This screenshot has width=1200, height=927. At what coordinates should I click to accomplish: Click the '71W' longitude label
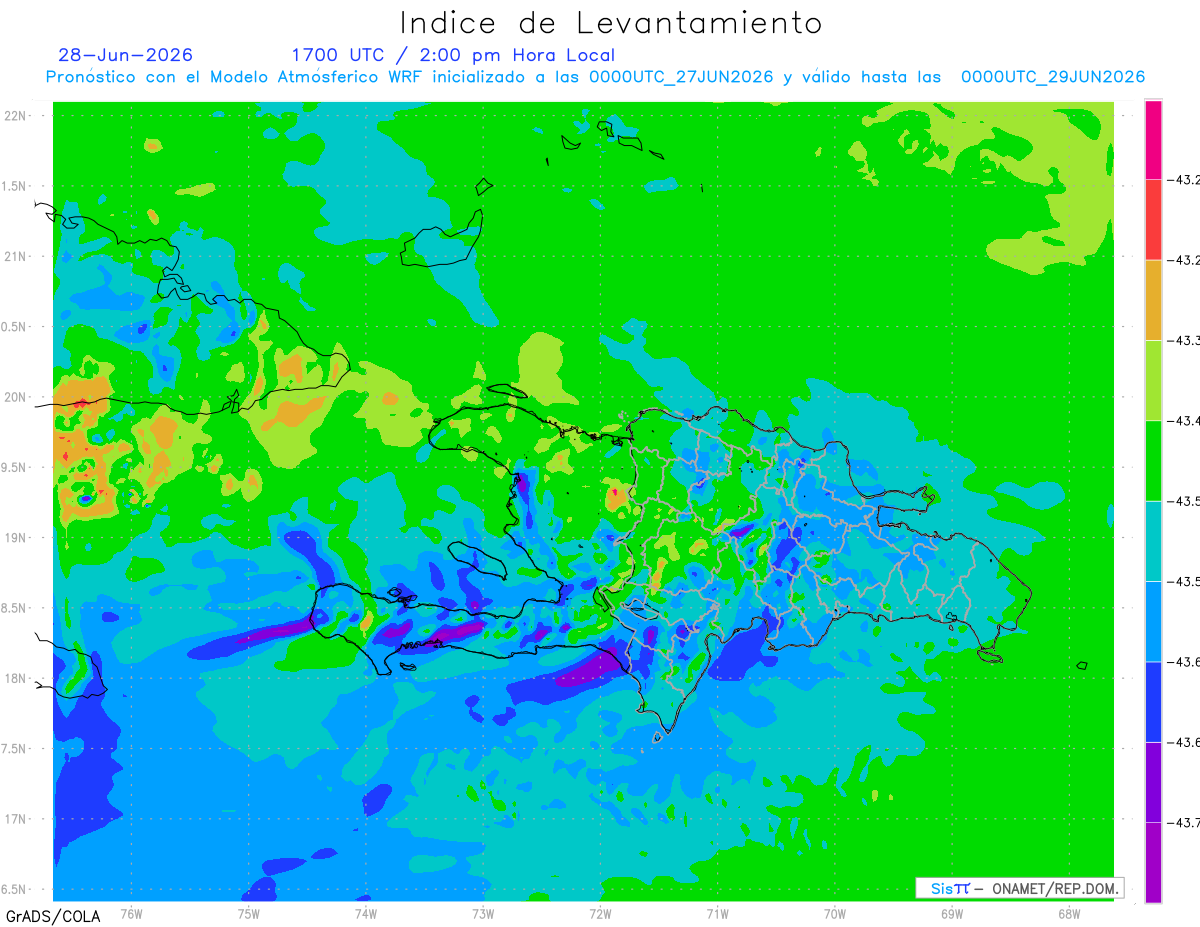pos(717,913)
